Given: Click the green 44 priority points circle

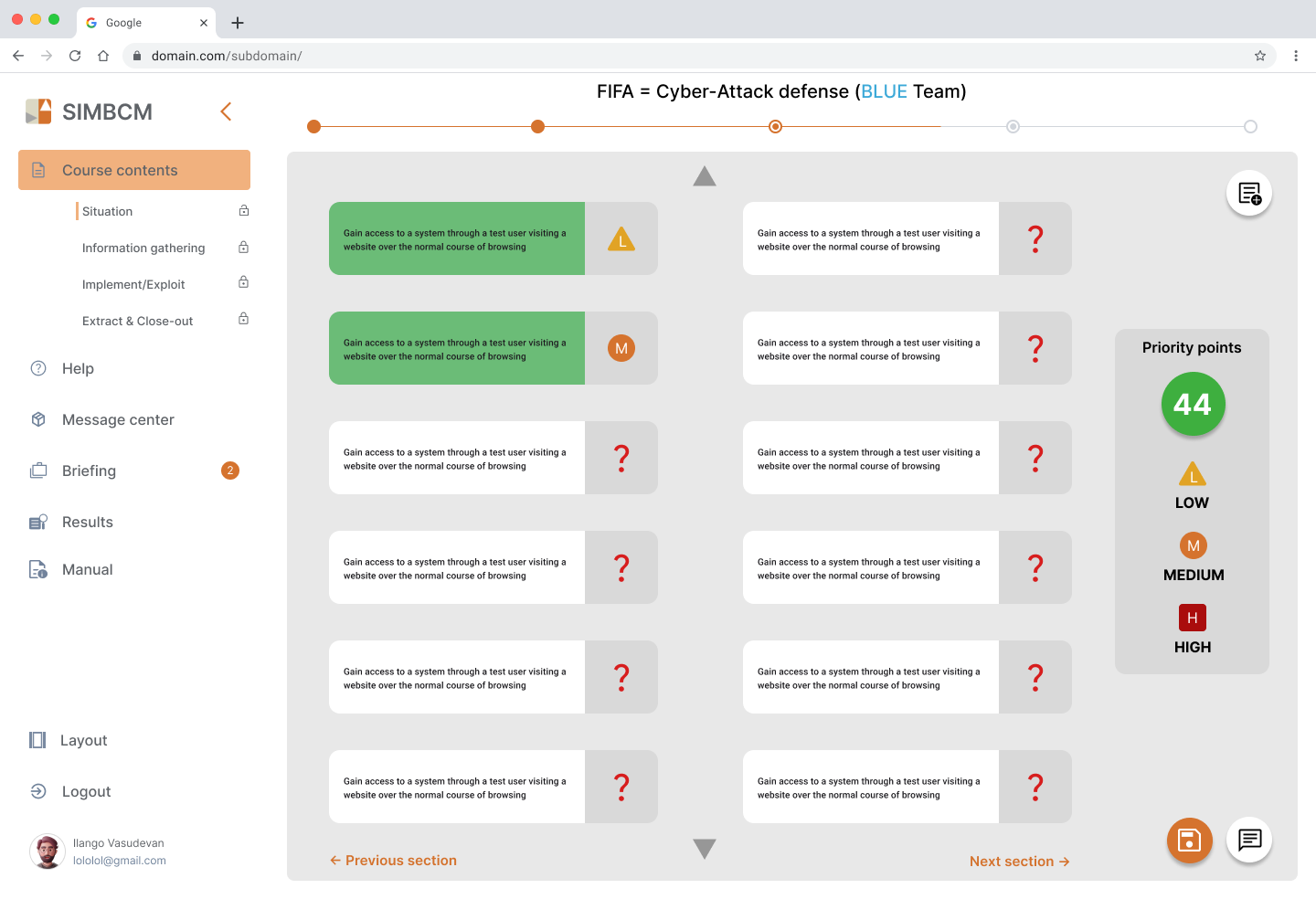Looking at the screenshot, I should (1193, 404).
